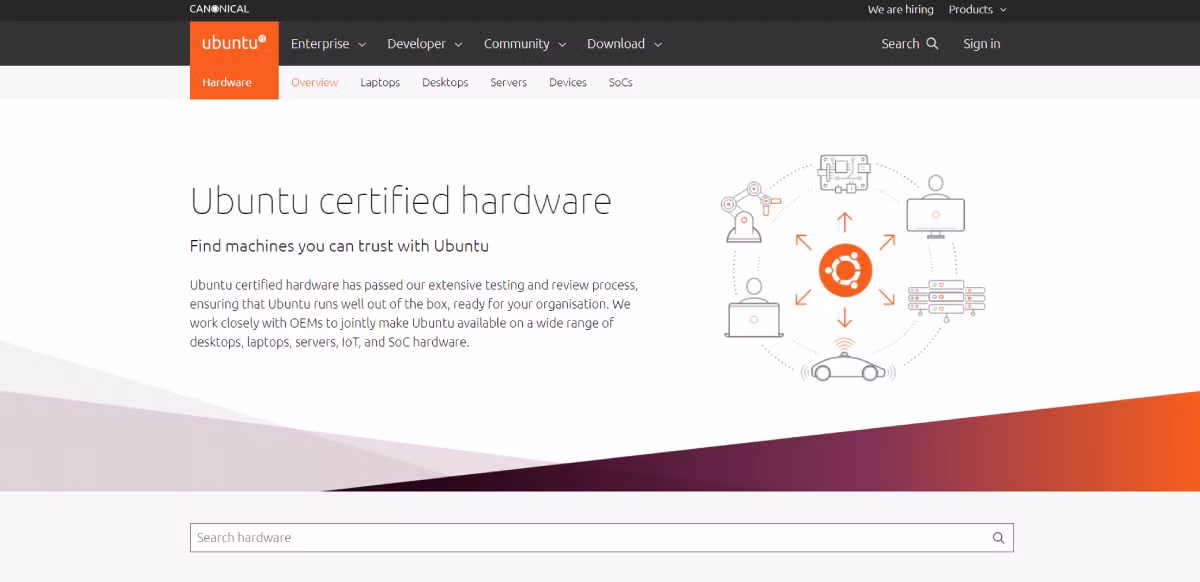Click the desktop monitor user illustration
Screen dimensions: 1200x582
pyautogui.click(x=935, y=207)
